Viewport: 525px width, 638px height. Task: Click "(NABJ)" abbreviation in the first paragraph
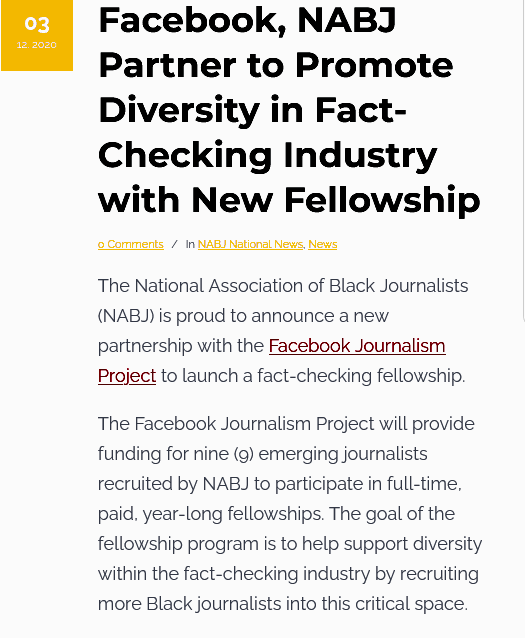tap(126, 316)
